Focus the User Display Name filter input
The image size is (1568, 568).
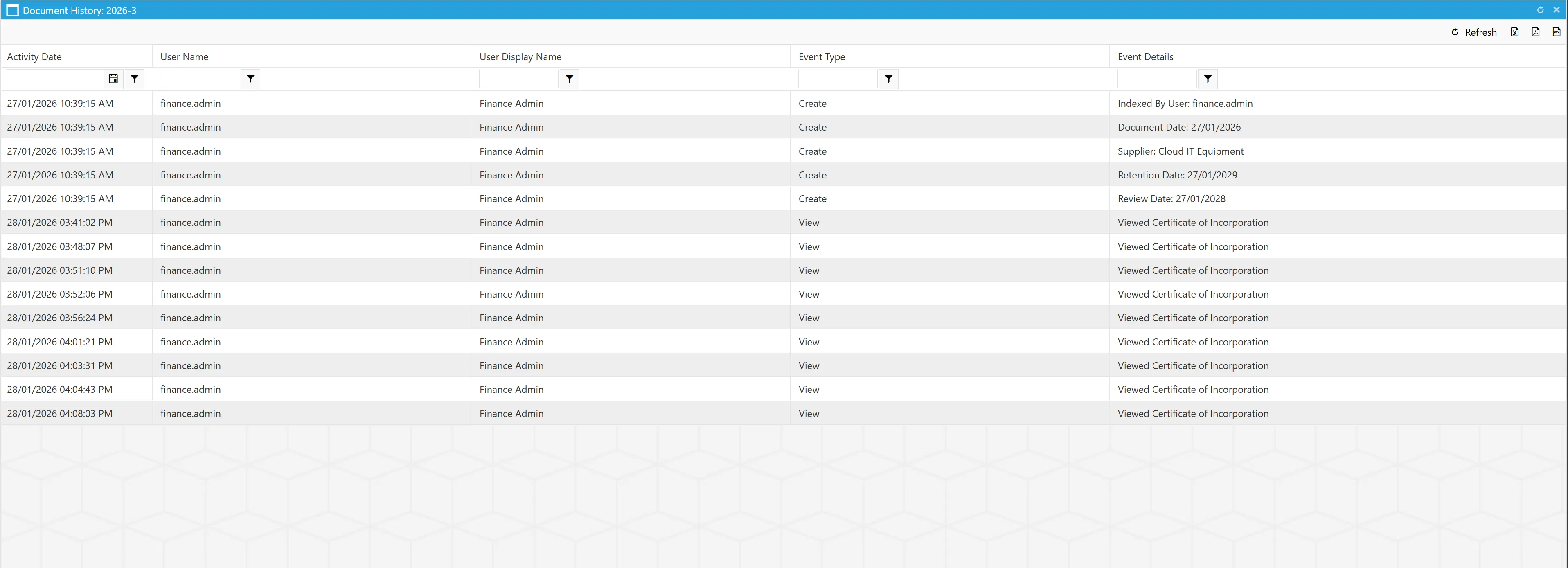pos(518,79)
